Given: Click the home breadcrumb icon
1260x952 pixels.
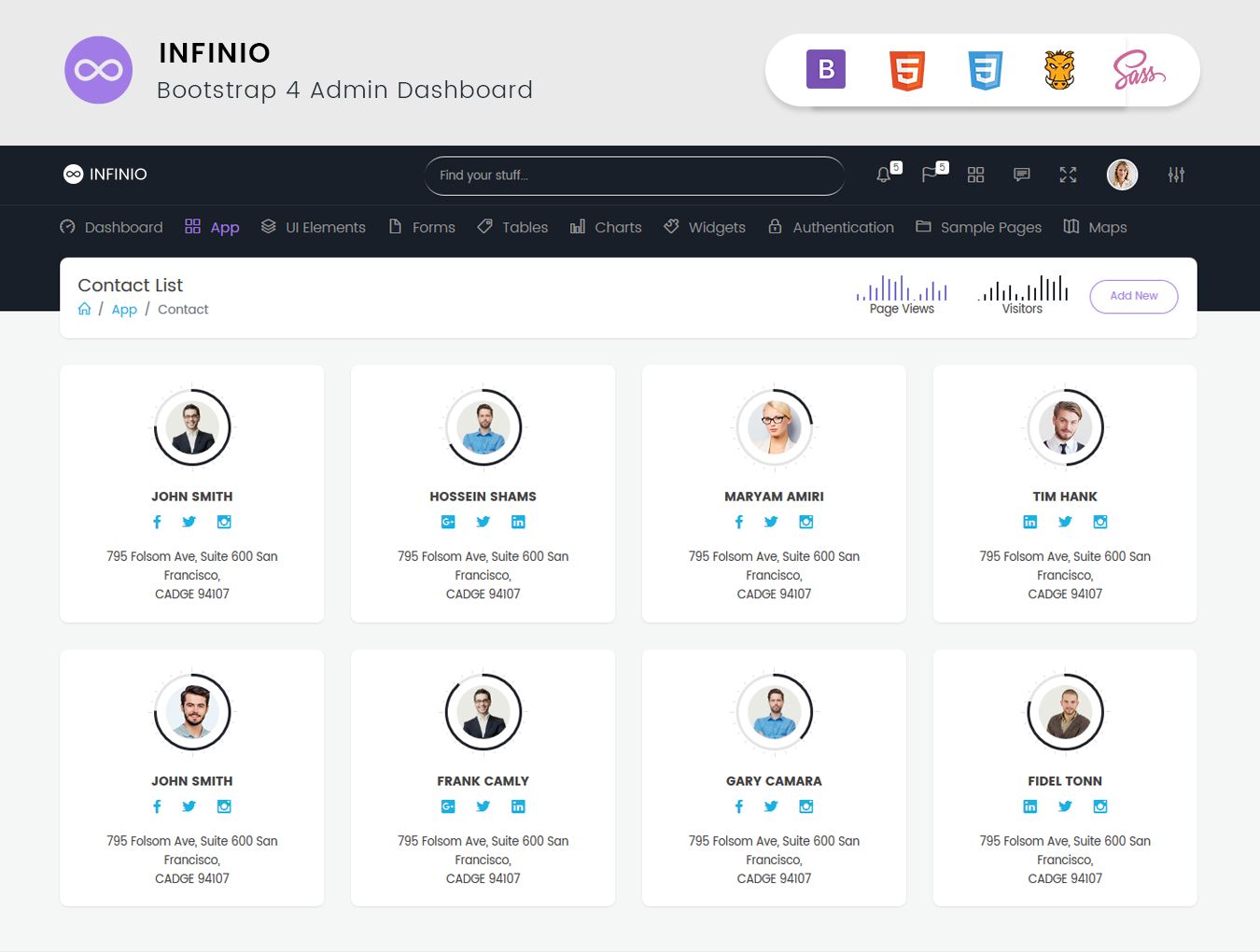Looking at the screenshot, I should tap(85, 309).
